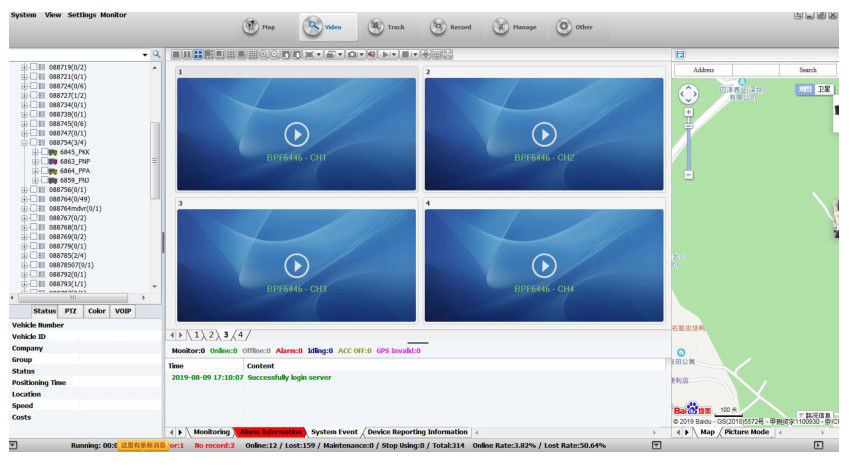Click the map zoom-out minus button
Screen dimensions: 852x469
click(x=688, y=175)
